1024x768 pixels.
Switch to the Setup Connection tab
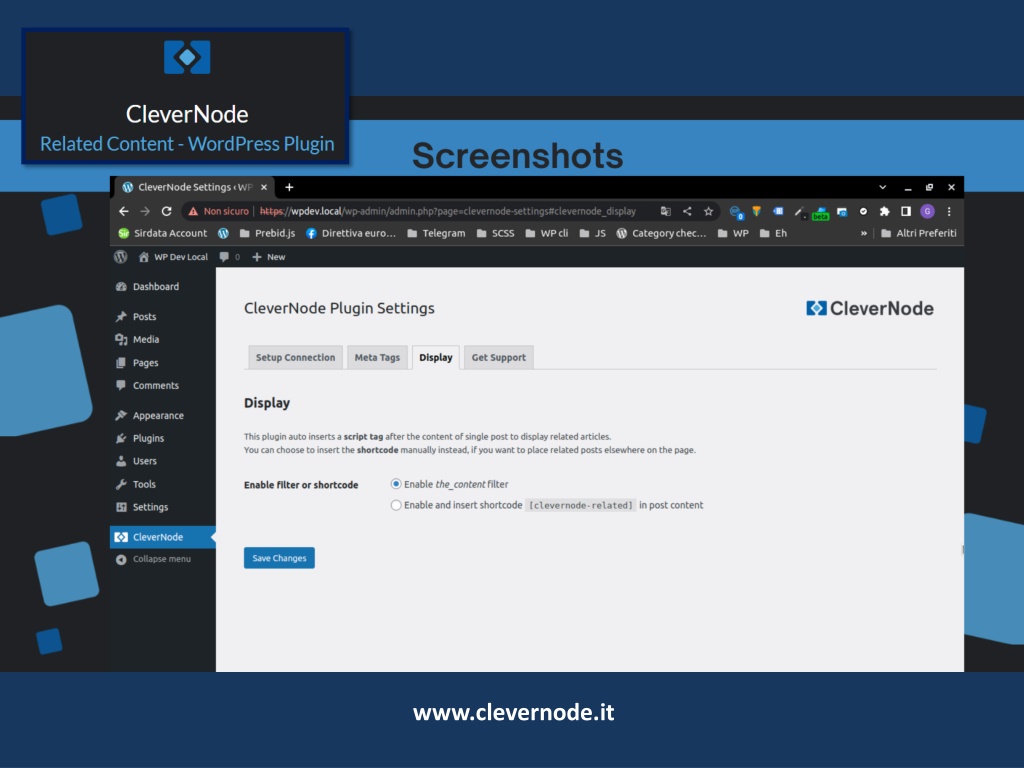(295, 357)
